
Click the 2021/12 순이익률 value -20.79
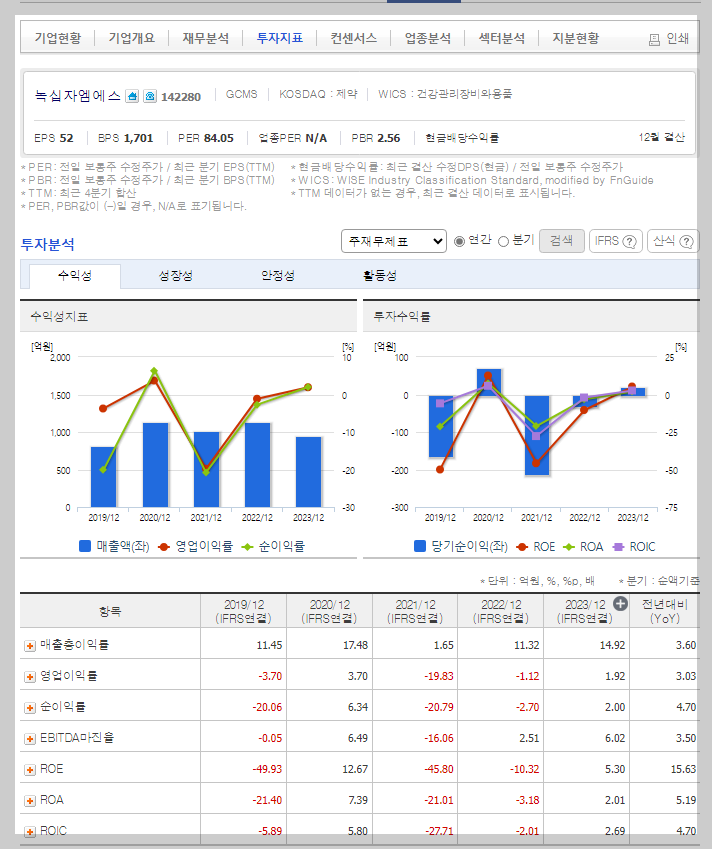click(x=438, y=707)
